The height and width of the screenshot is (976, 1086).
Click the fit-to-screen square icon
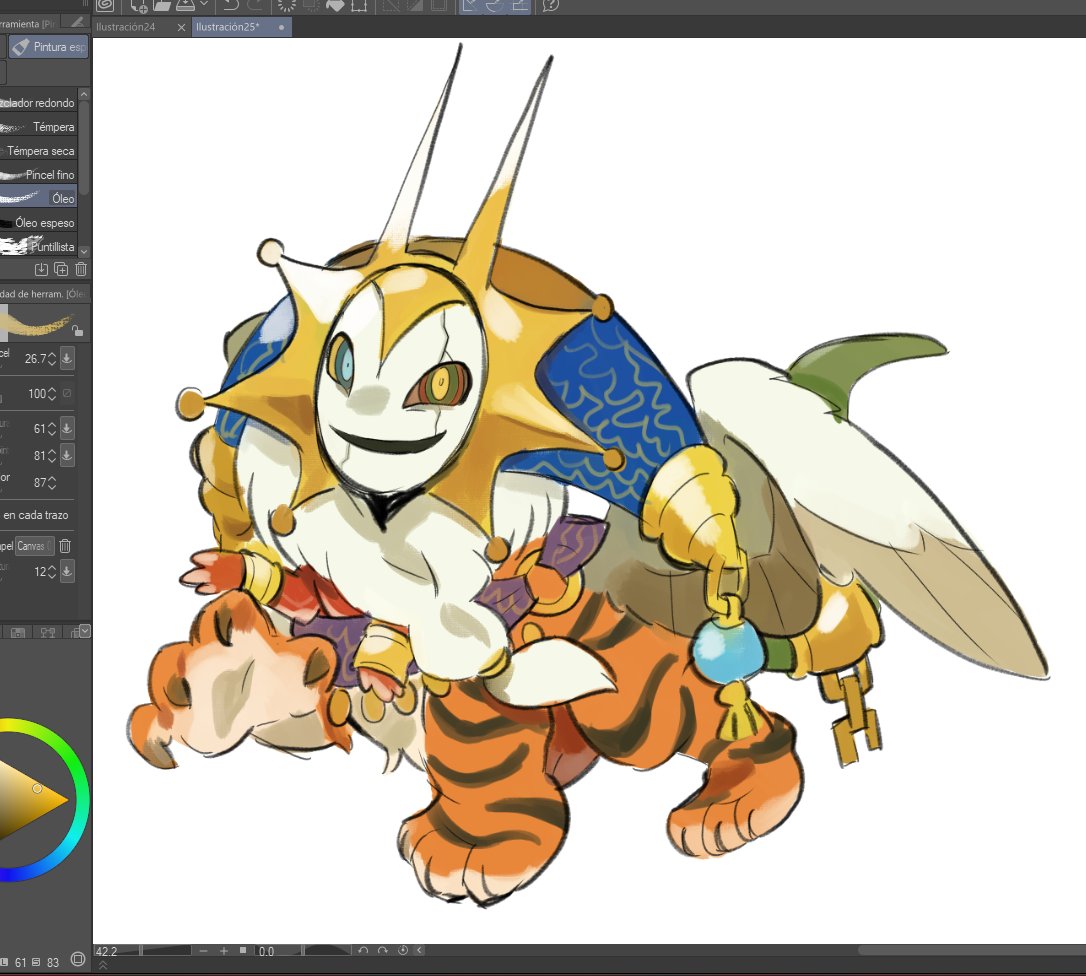coord(243,950)
